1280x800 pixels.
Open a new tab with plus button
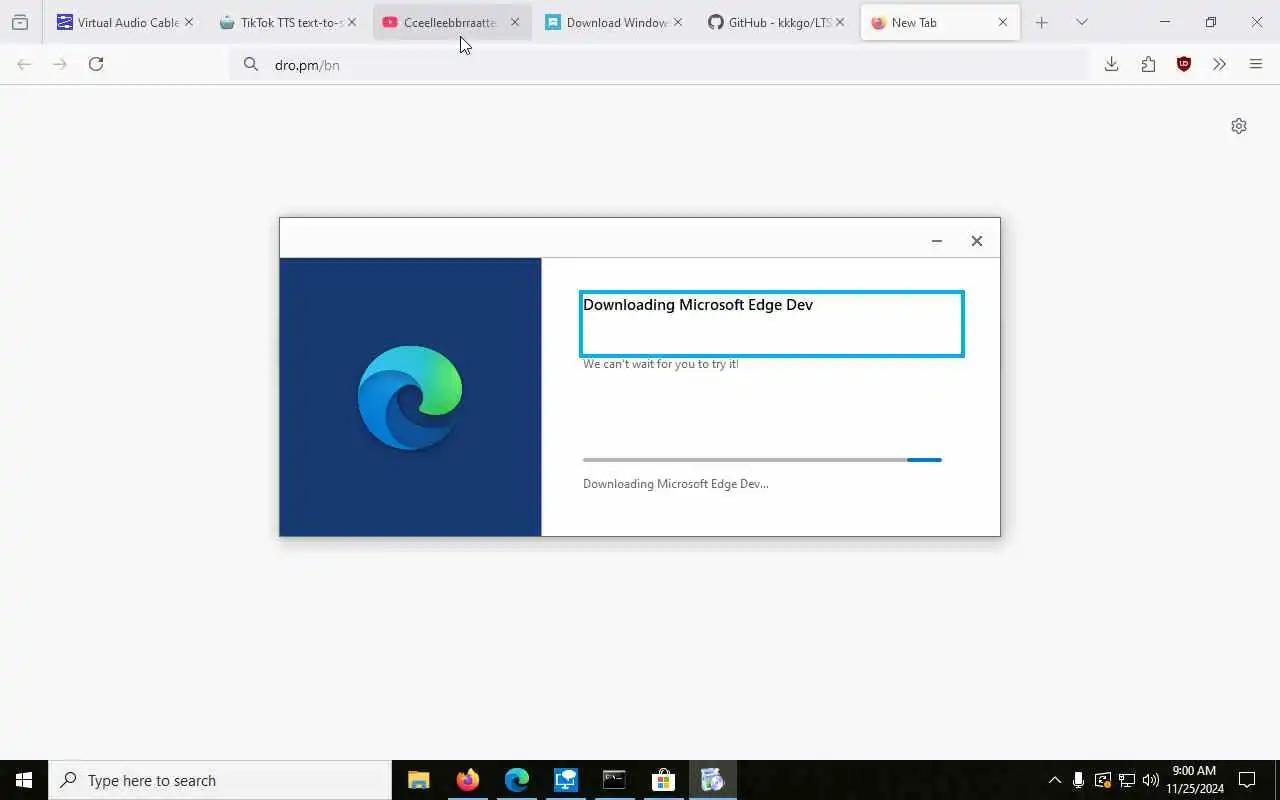coord(1041,22)
